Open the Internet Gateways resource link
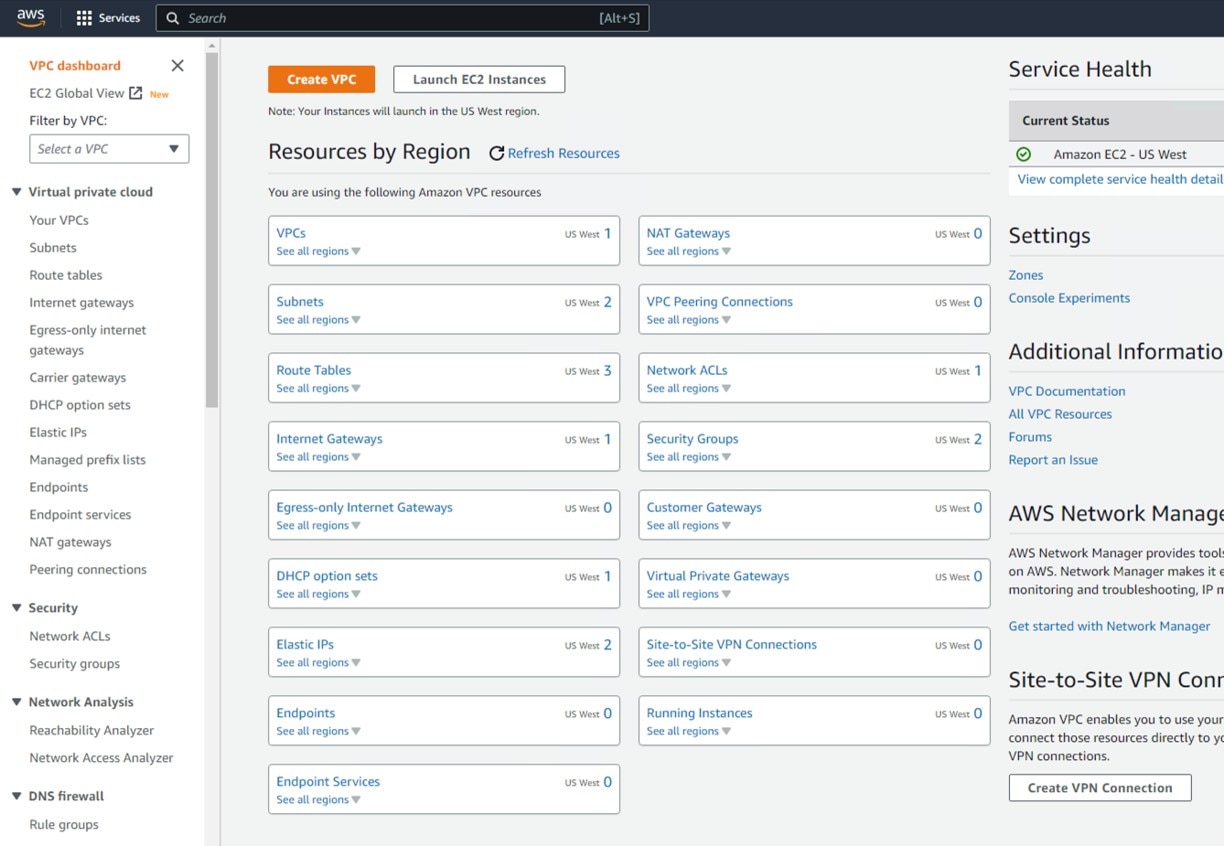1224x846 pixels. tap(329, 439)
